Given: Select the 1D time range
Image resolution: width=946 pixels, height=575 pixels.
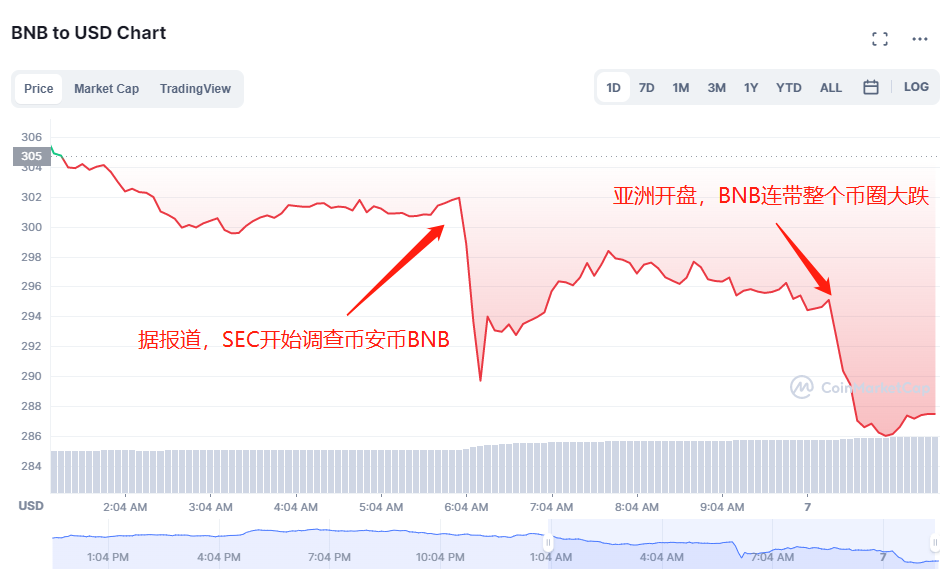Looking at the screenshot, I should point(613,88).
